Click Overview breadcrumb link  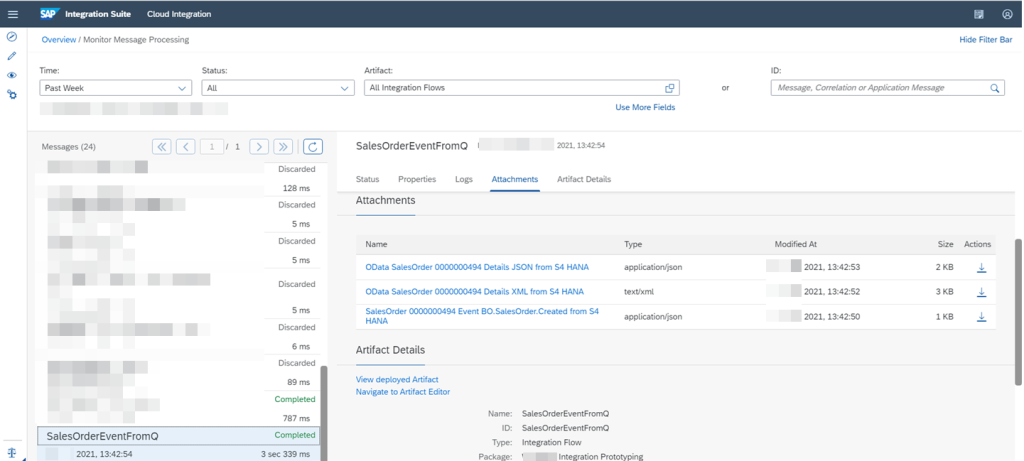click(x=59, y=40)
